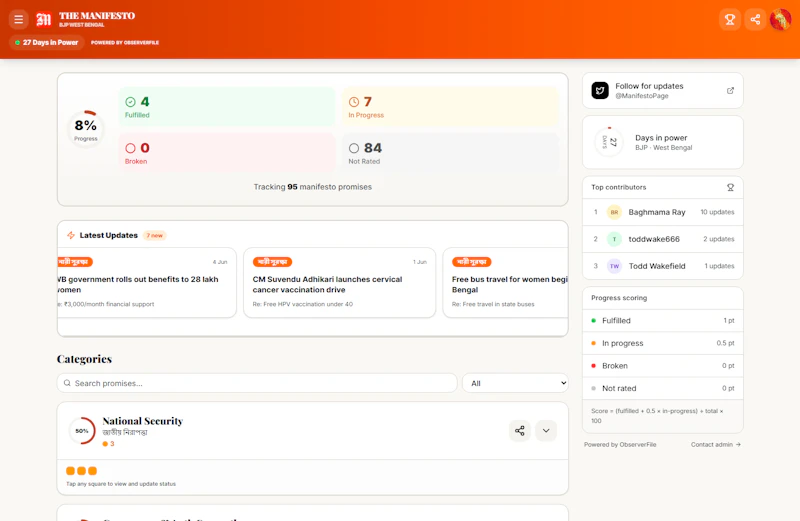Click the Tracking 95 manifesto promises text
Viewport: 800px width, 521px height.
313,187
